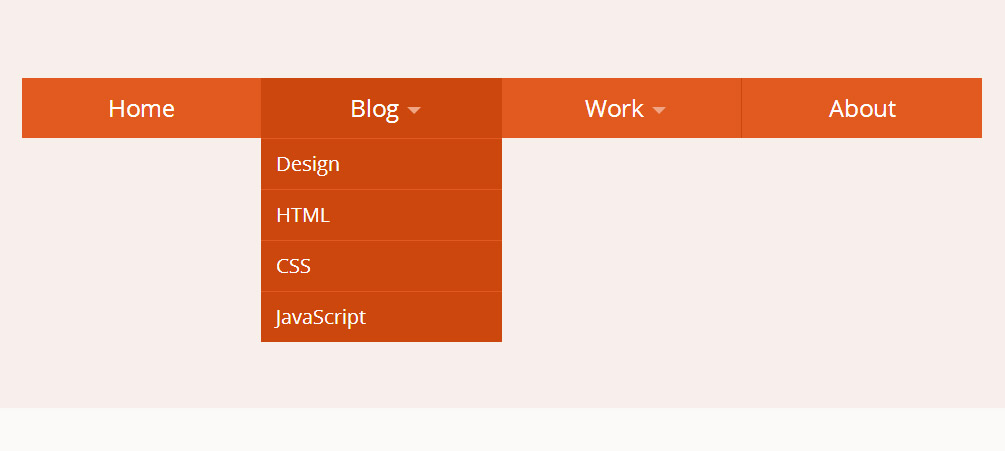Image resolution: width=1005 pixels, height=451 pixels.
Task: Click the JavaScript link text
Action: (320, 317)
